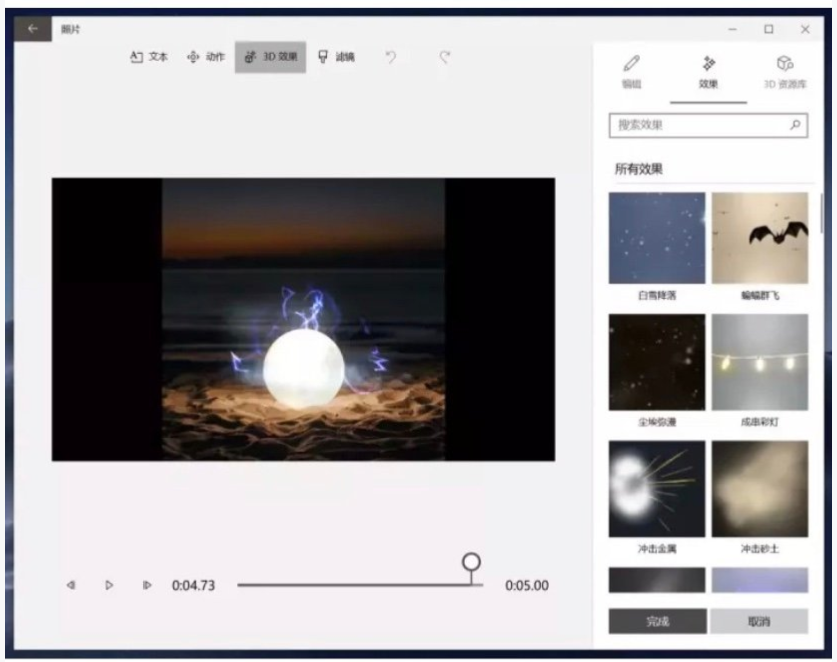Screen dimensions: 837x662
Task: Switch to the 效果 (Effects) tab
Action: point(708,72)
